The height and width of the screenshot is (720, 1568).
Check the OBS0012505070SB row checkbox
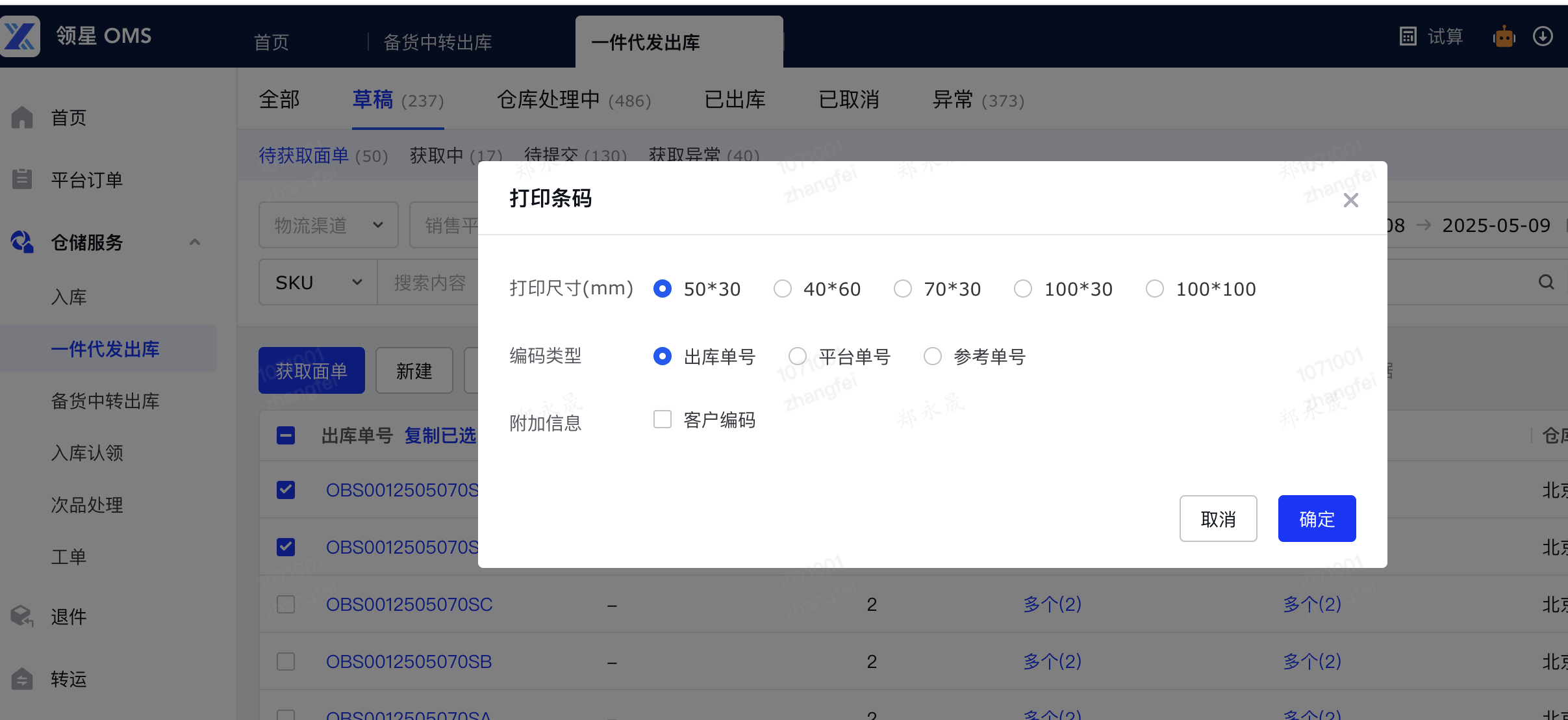click(x=286, y=662)
